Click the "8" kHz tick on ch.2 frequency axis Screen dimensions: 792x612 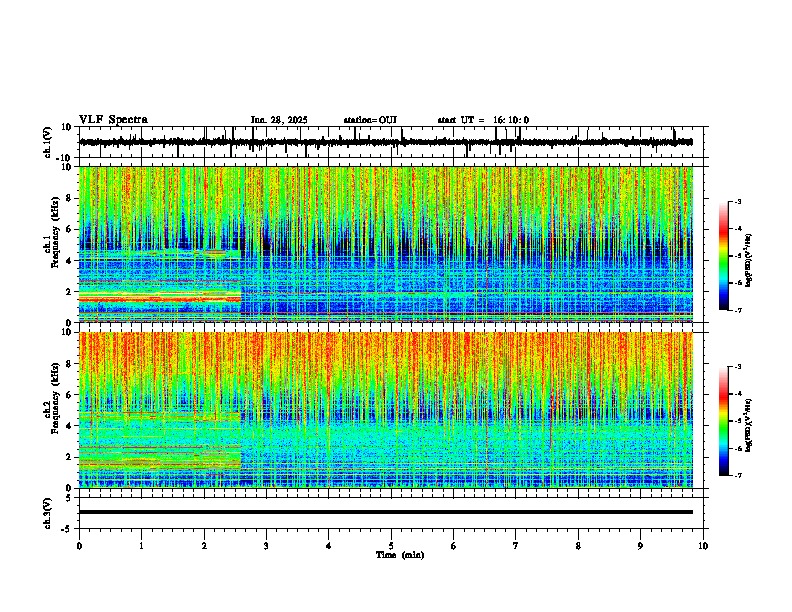pyautogui.click(x=69, y=364)
